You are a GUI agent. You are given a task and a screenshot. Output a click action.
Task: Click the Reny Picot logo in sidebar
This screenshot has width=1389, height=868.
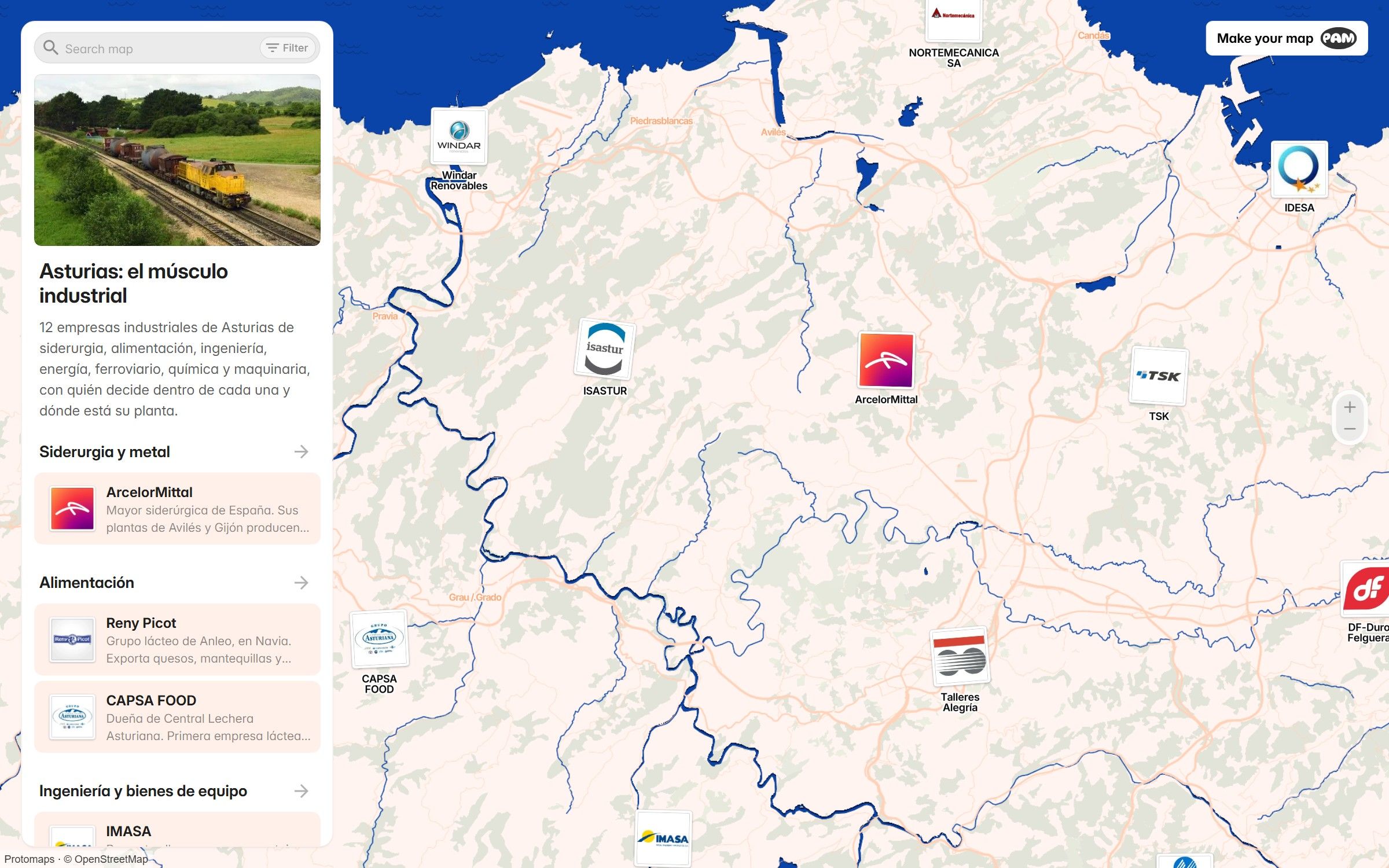tap(72, 639)
